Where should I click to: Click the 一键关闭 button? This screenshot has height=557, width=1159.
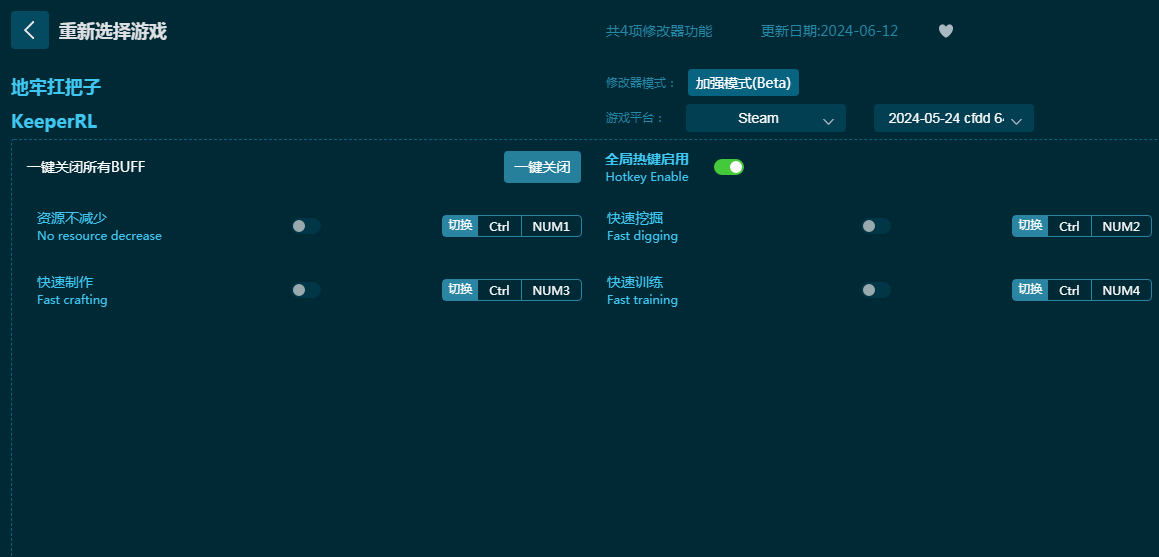click(x=543, y=167)
